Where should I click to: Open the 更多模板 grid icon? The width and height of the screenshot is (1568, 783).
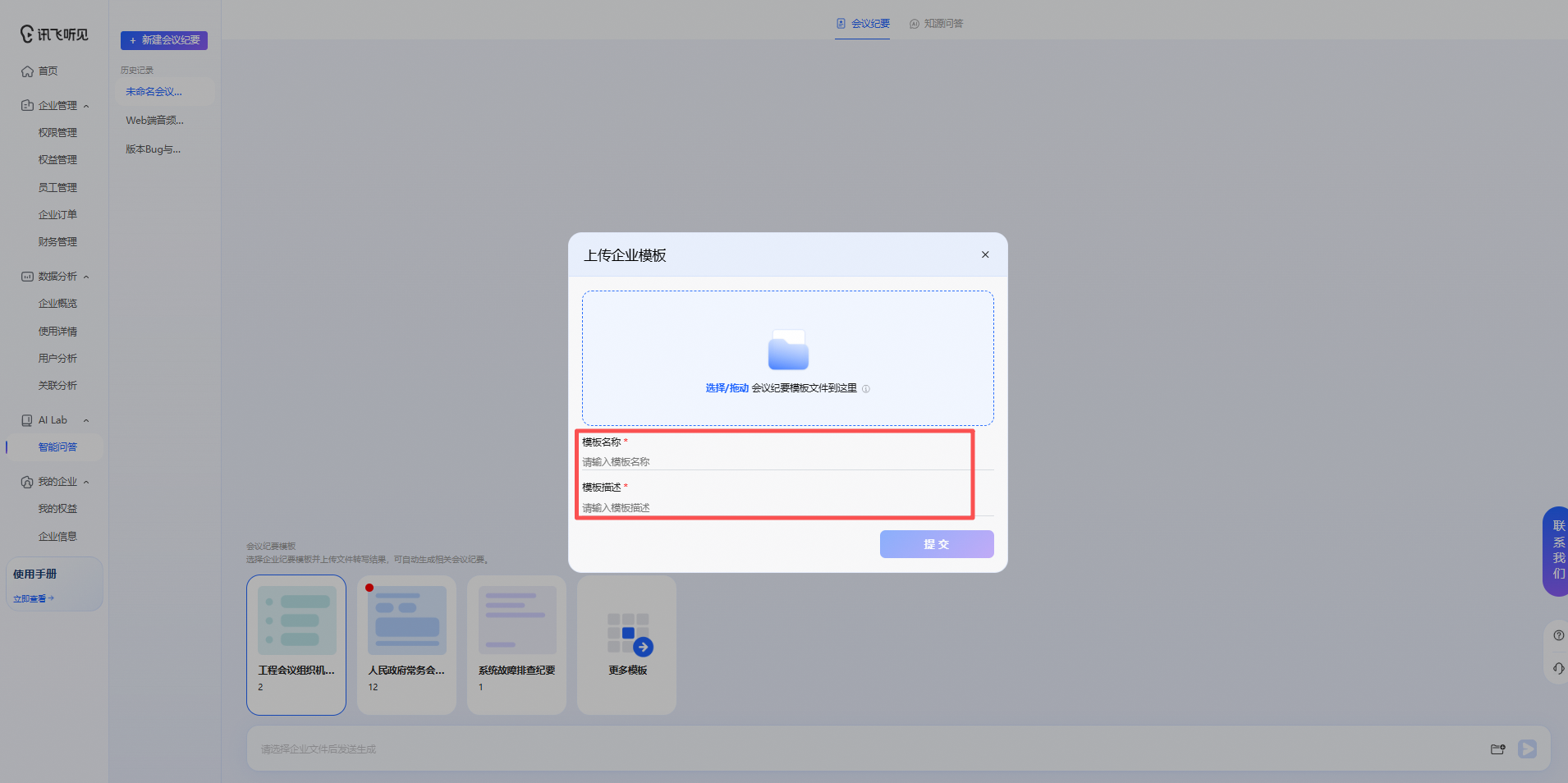pos(630,634)
